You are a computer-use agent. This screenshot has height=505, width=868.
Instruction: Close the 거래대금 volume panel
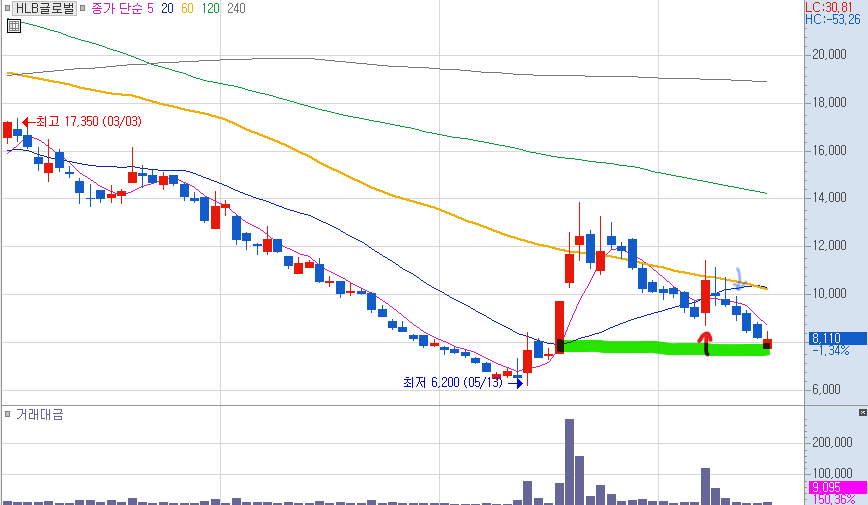click(862, 413)
